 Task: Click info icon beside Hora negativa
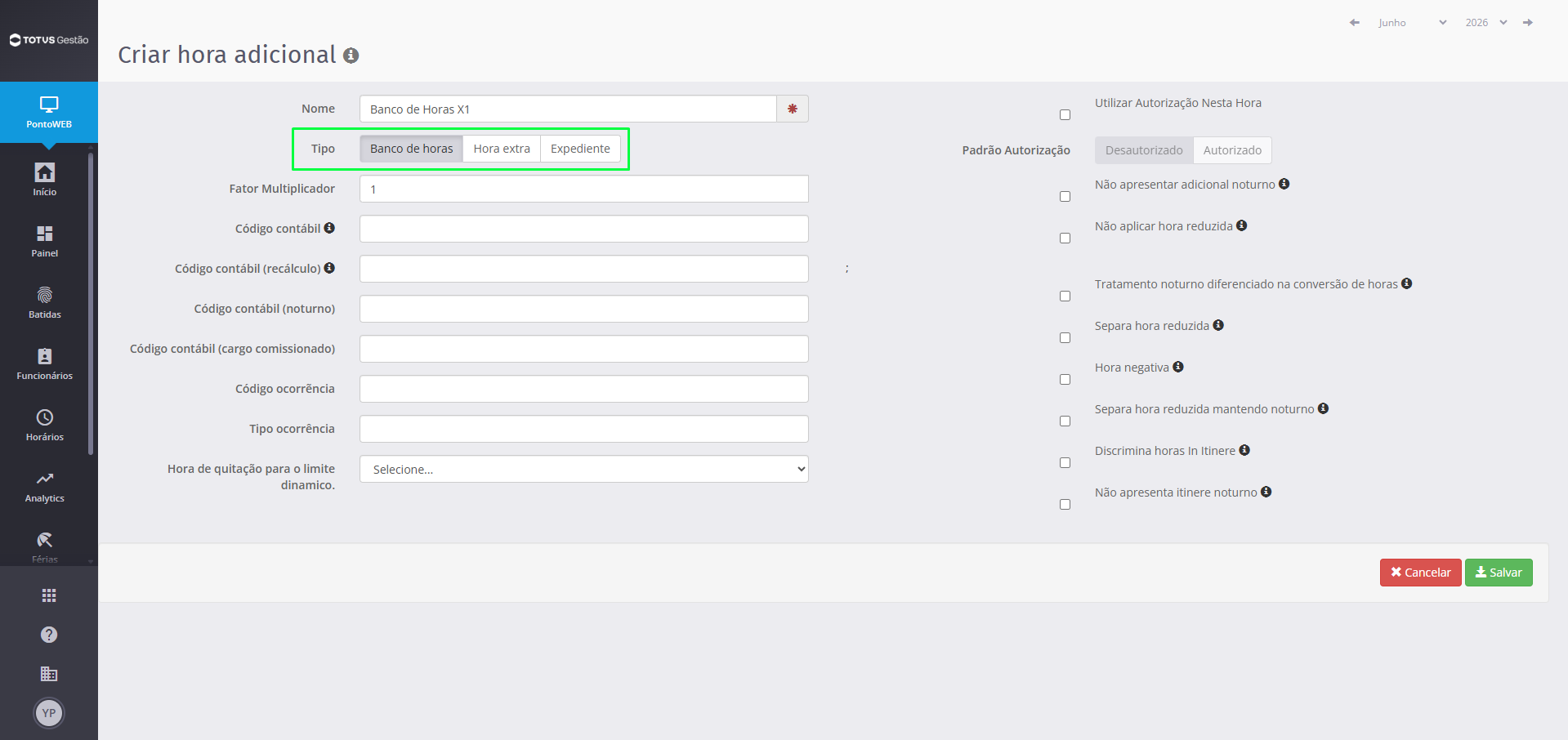pyautogui.click(x=1178, y=367)
